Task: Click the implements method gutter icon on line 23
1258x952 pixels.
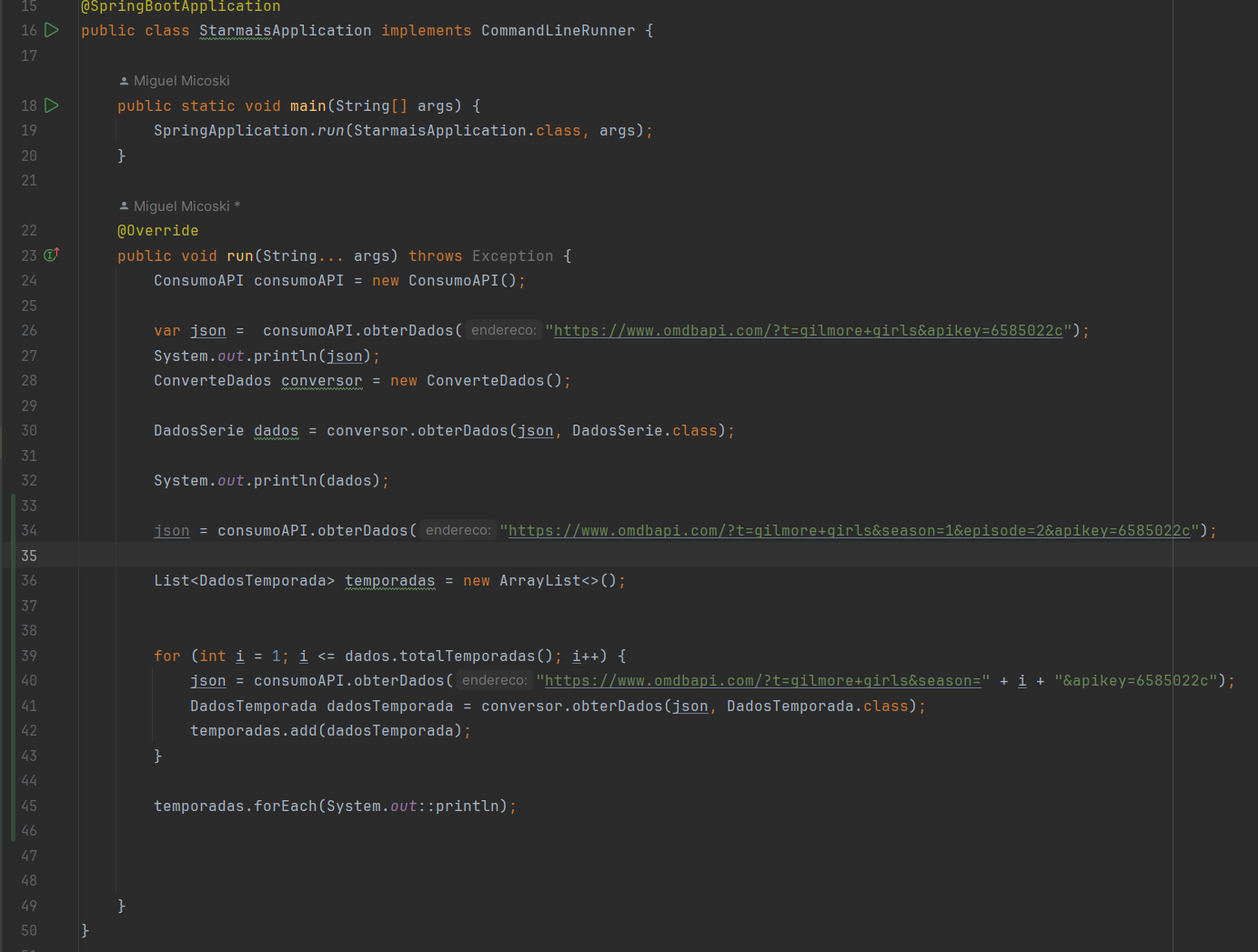Action: click(x=52, y=255)
